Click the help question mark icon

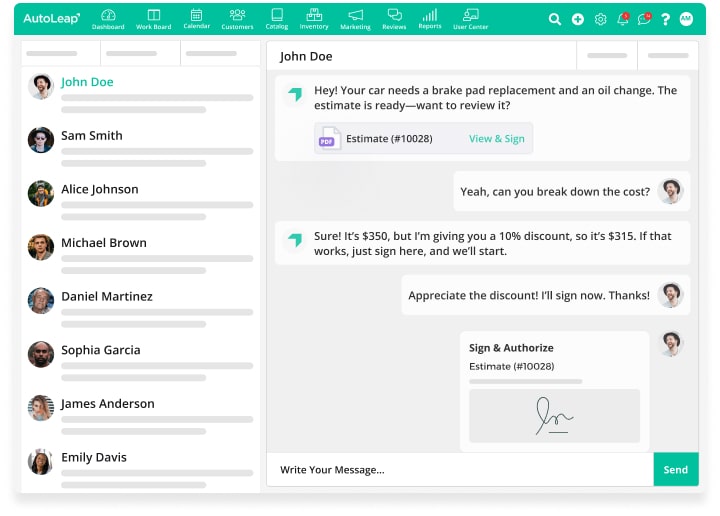pos(665,19)
